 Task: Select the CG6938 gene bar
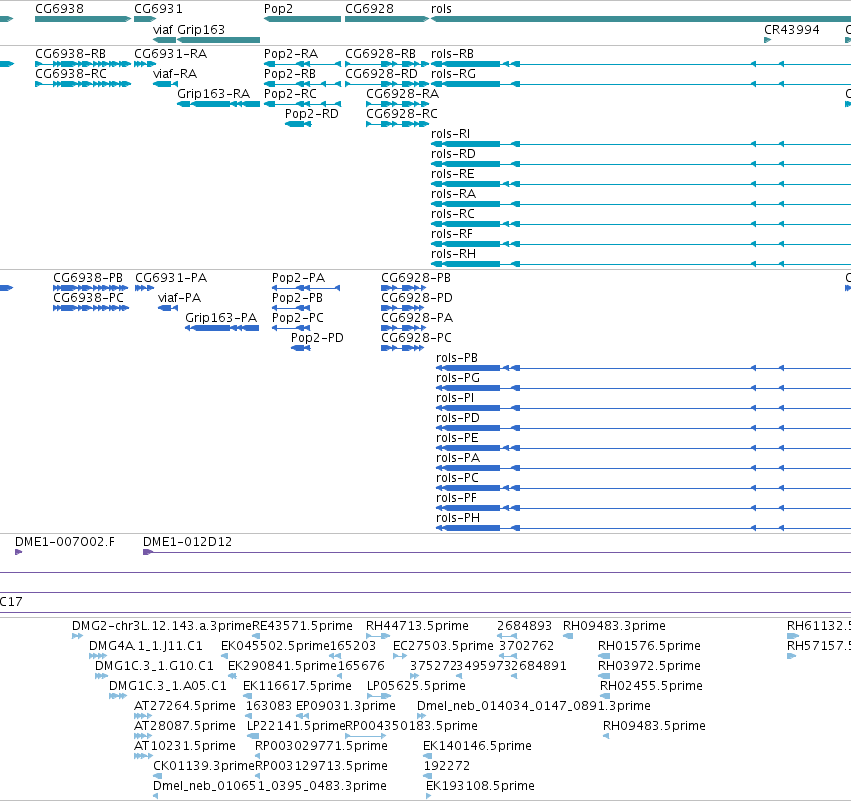tap(83, 19)
